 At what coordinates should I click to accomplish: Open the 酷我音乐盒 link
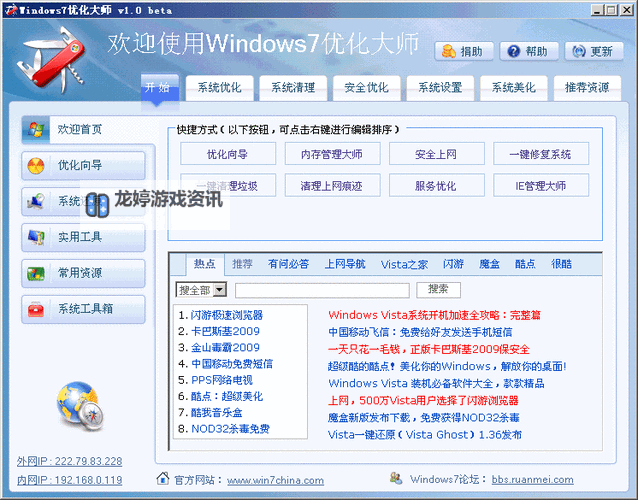pyautogui.click(x=216, y=413)
